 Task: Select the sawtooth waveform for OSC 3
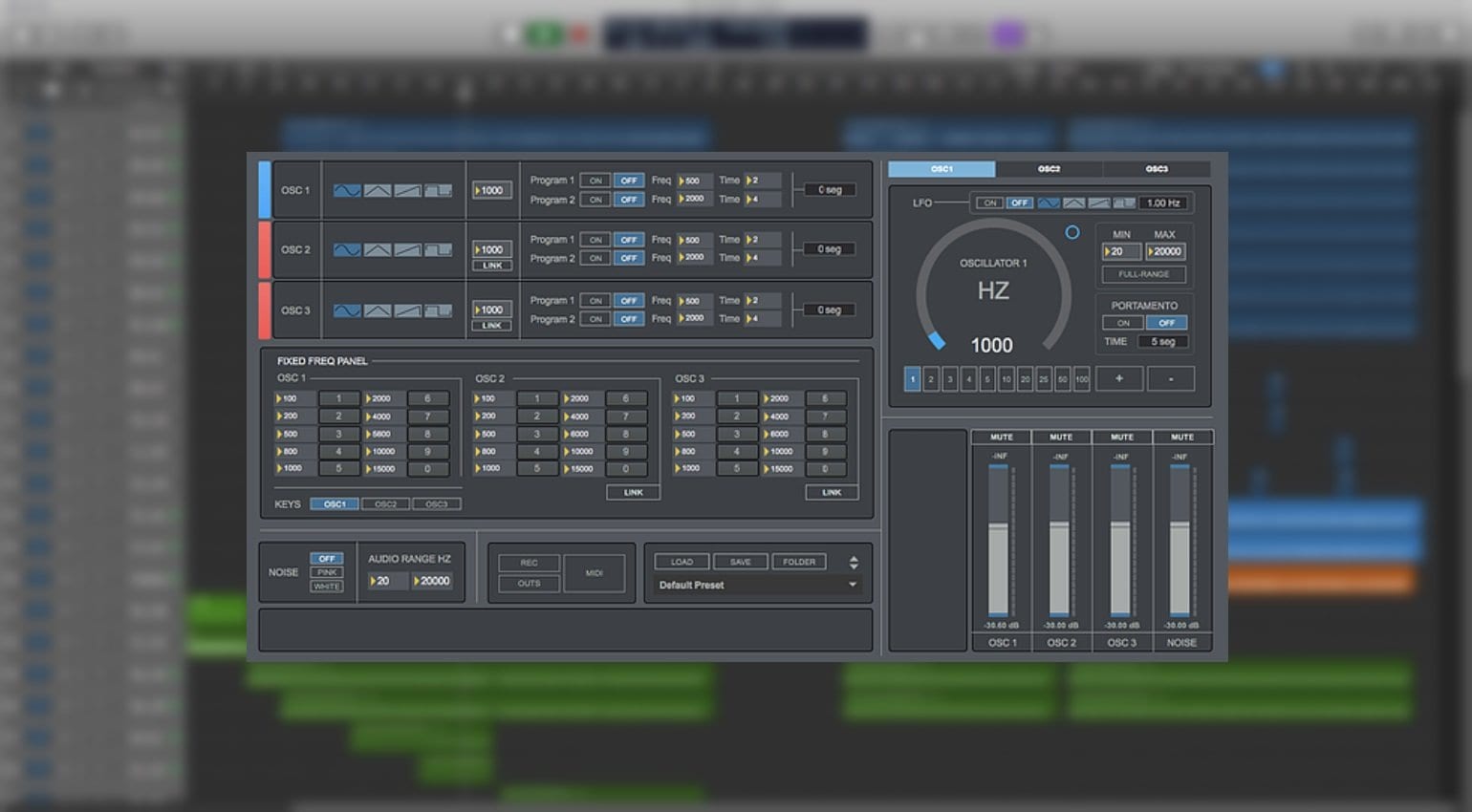pos(406,310)
